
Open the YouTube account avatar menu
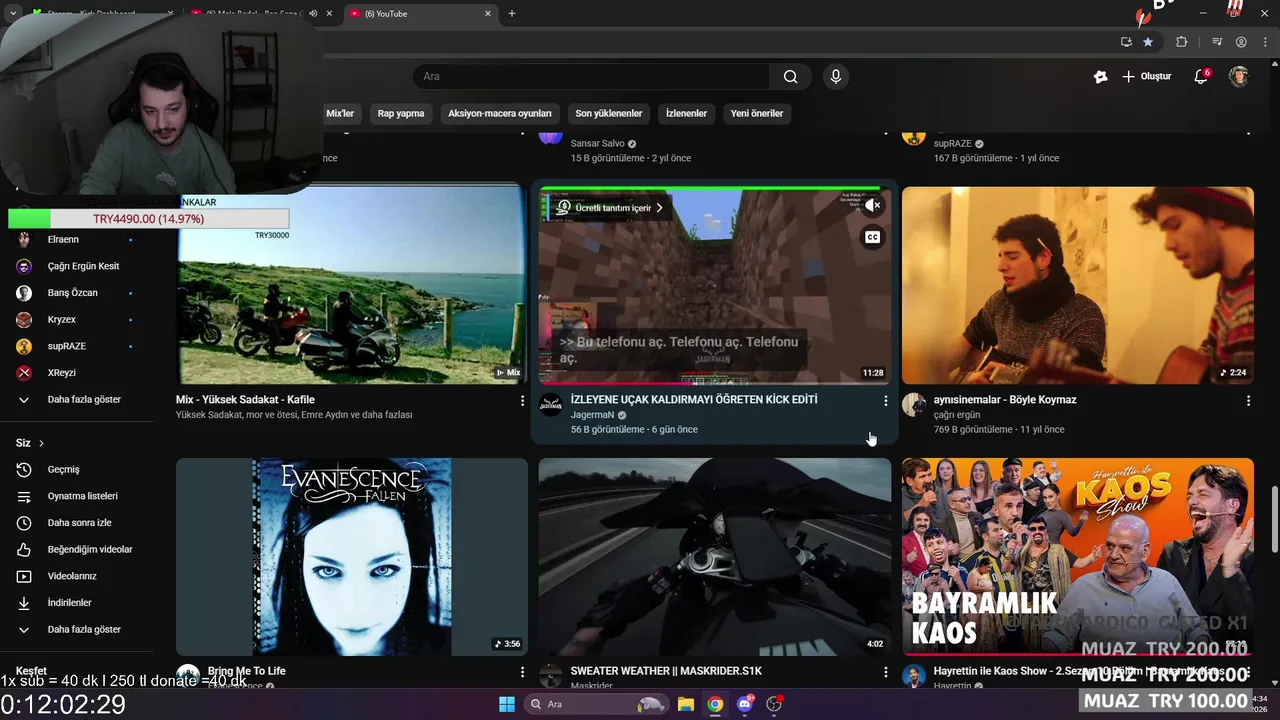(x=1238, y=76)
